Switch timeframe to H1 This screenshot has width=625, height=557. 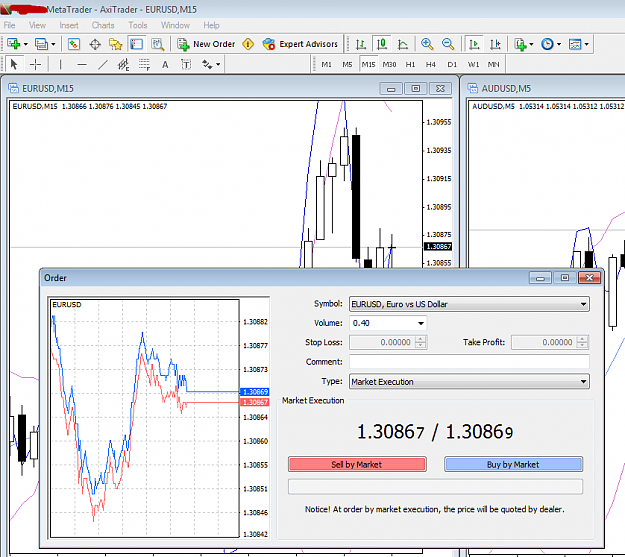point(410,64)
